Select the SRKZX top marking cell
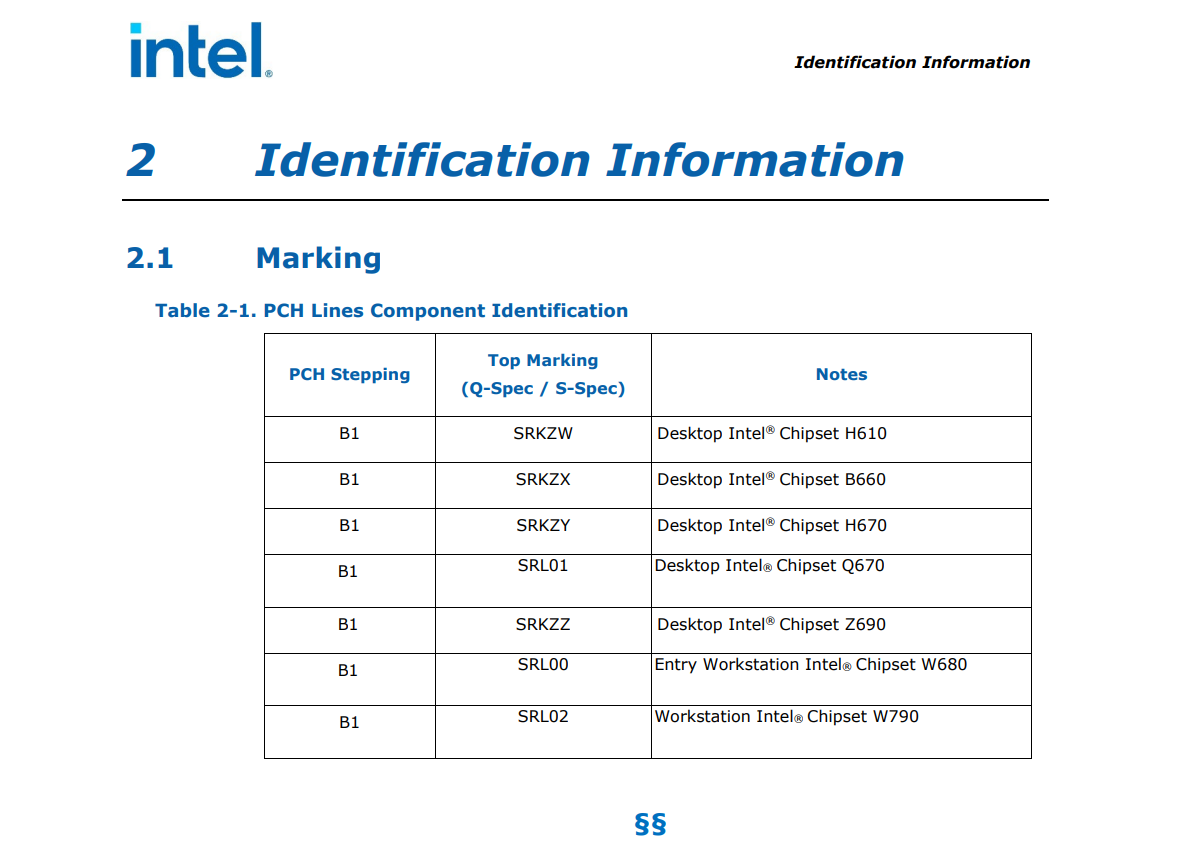 coord(543,480)
